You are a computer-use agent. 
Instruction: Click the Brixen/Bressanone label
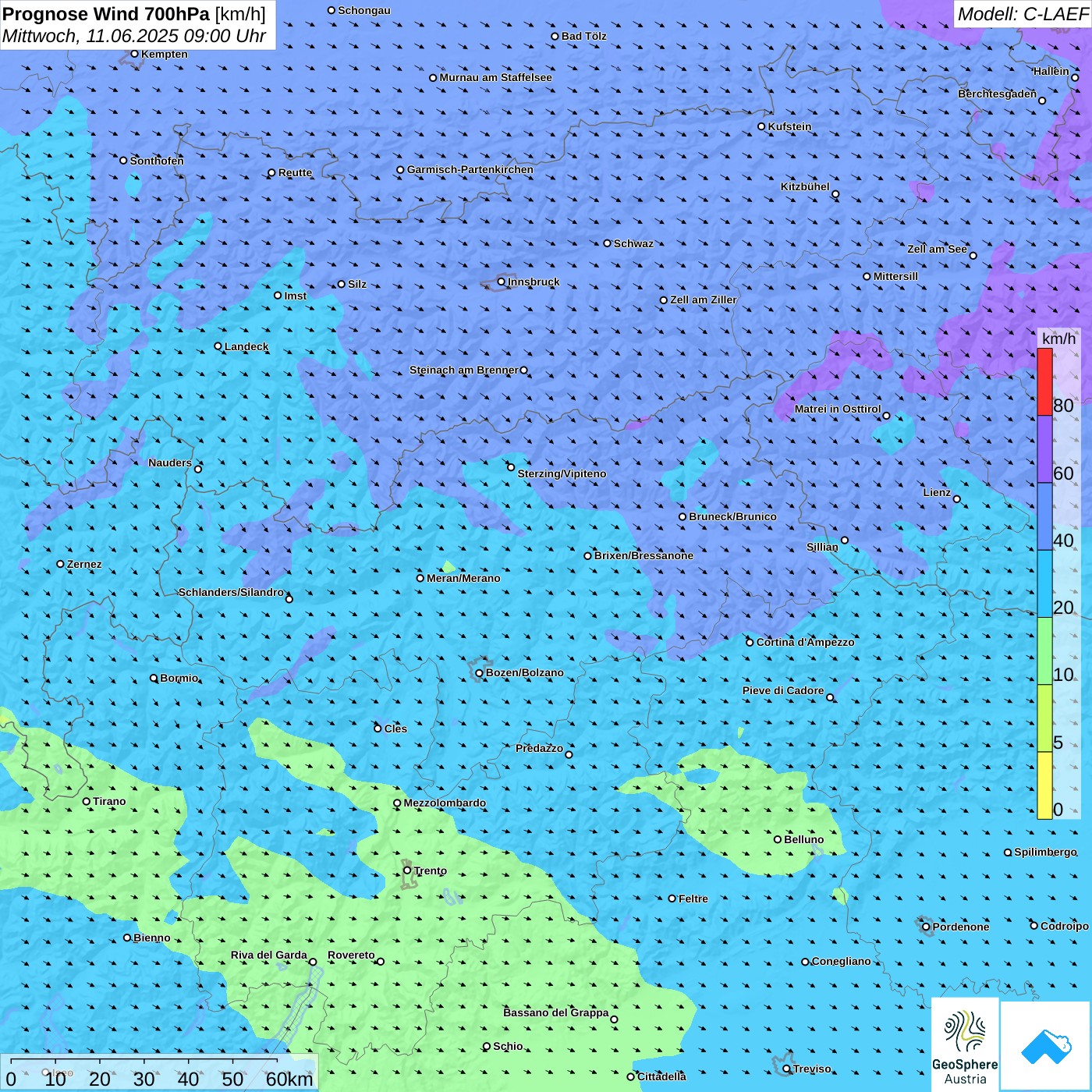click(x=643, y=555)
